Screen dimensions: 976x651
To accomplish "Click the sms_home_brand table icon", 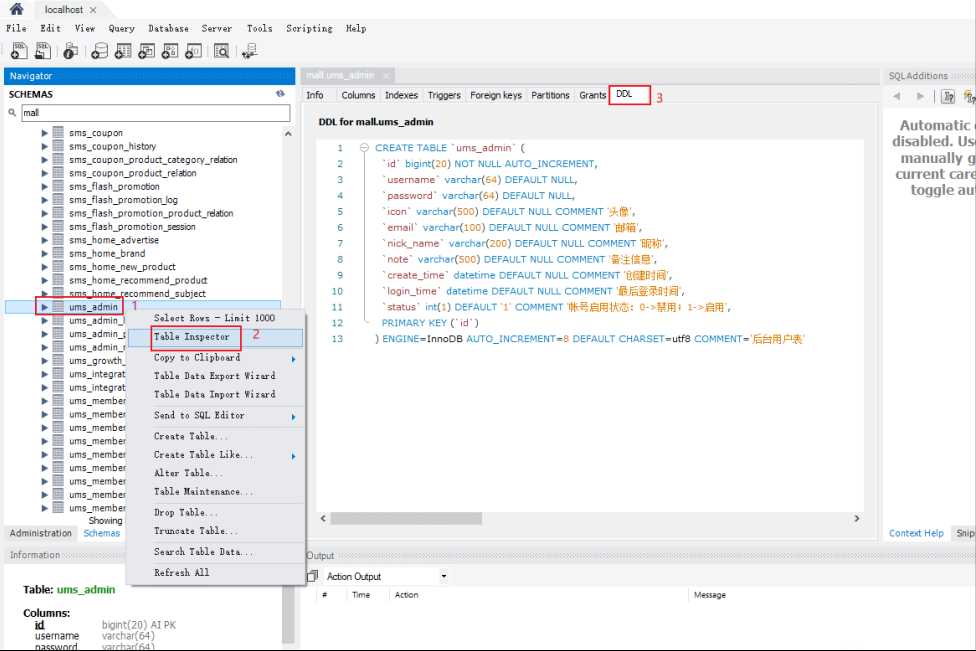I will [x=58, y=253].
